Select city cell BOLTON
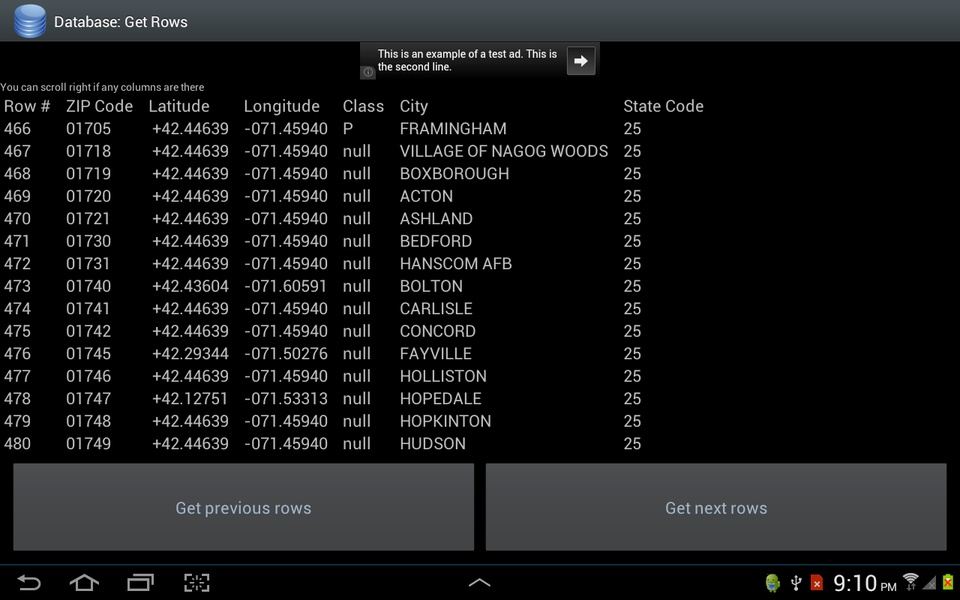This screenshot has height=600, width=960. pyautogui.click(x=431, y=286)
